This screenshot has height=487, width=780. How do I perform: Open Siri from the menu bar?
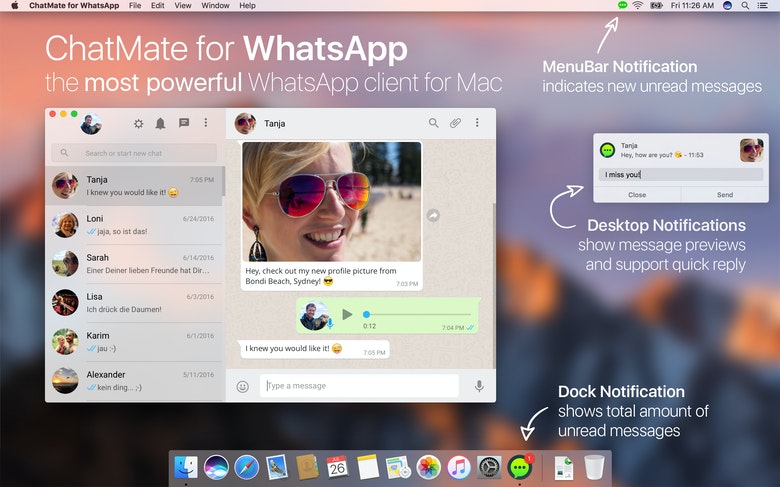pos(727,5)
